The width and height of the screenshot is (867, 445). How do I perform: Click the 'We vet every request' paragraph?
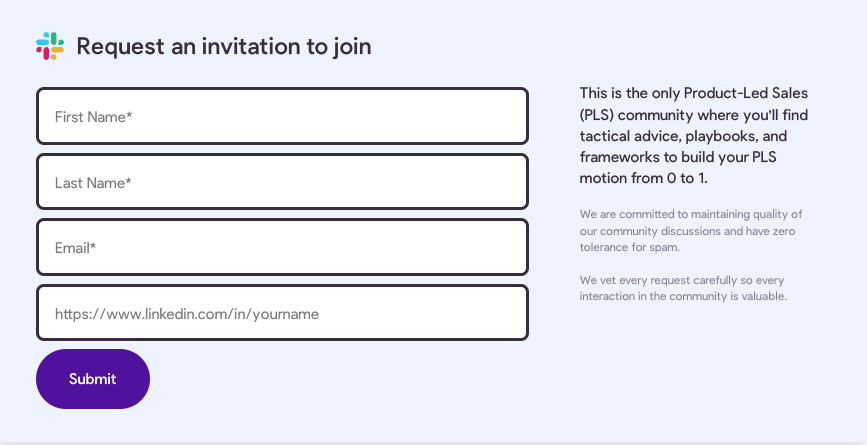[x=683, y=288]
